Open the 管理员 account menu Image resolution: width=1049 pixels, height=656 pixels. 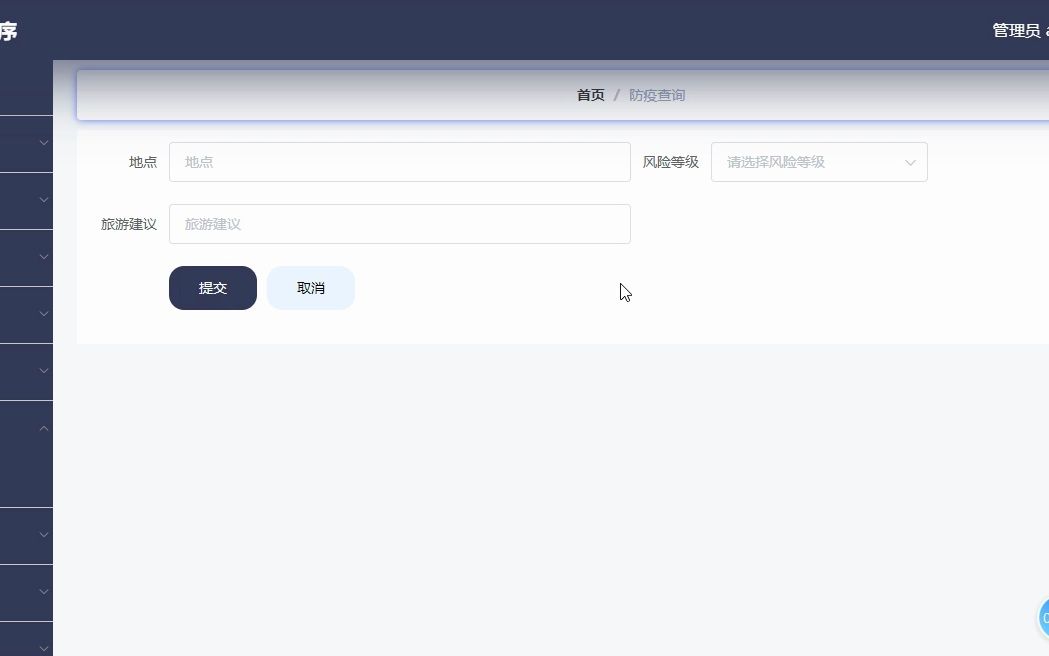point(1015,30)
